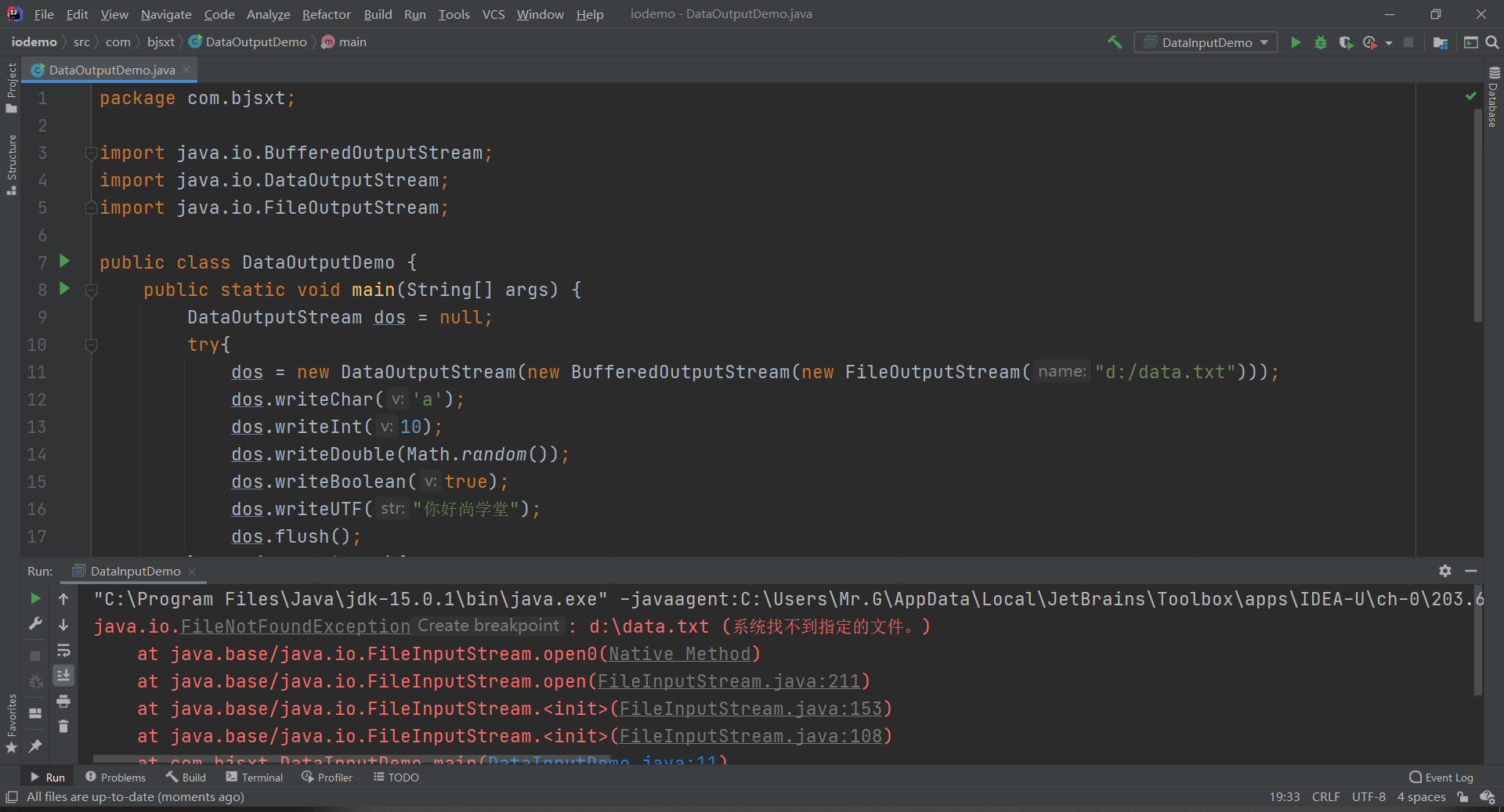Open the Terminal tool window

tap(255, 777)
